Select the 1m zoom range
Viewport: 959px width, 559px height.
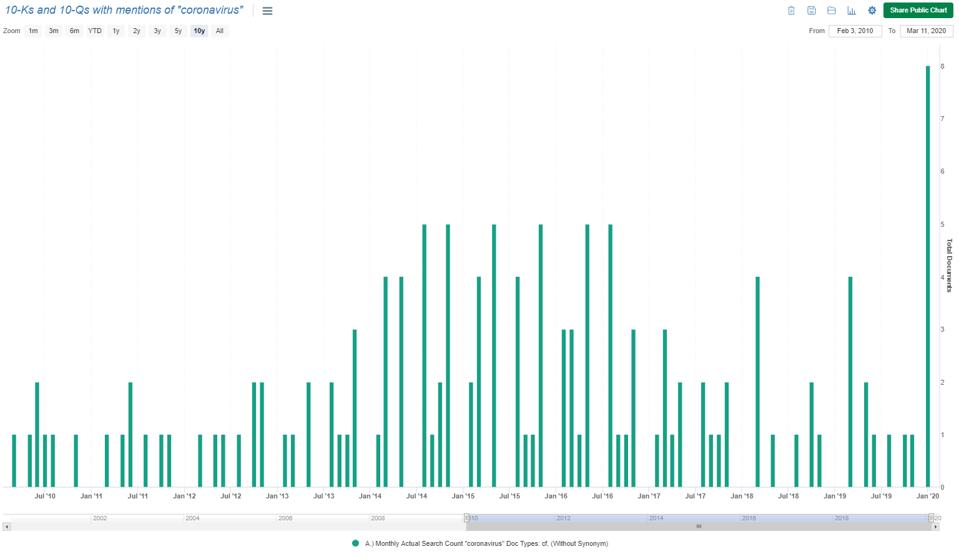click(x=33, y=31)
